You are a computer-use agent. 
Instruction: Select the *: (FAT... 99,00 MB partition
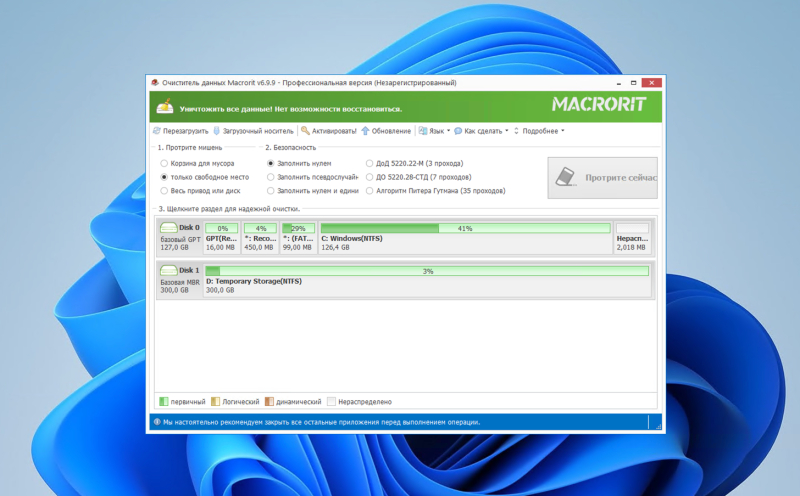click(298, 238)
